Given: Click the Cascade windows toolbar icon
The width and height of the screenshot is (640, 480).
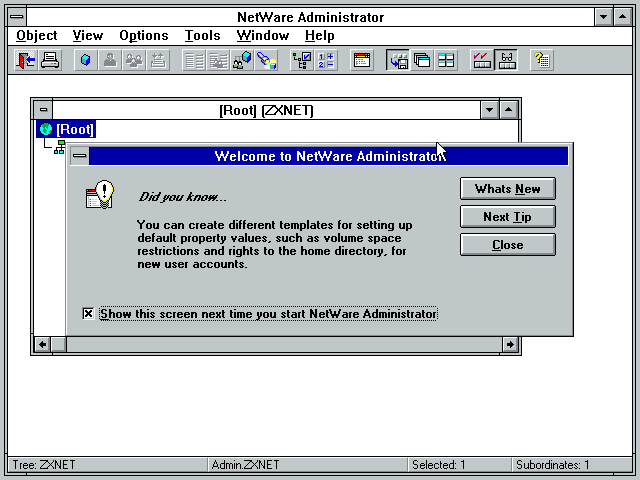Looking at the screenshot, I should [x=422, y=60].
